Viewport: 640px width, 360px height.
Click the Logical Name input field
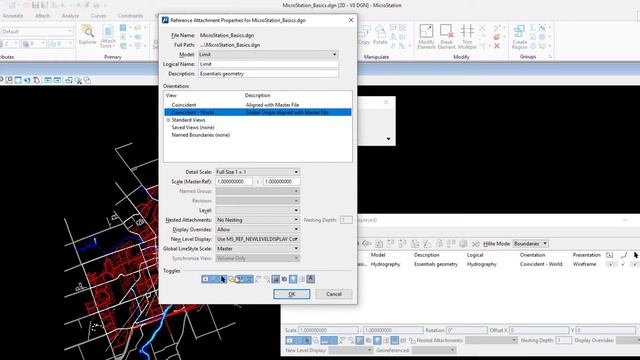tap(268, 64)
